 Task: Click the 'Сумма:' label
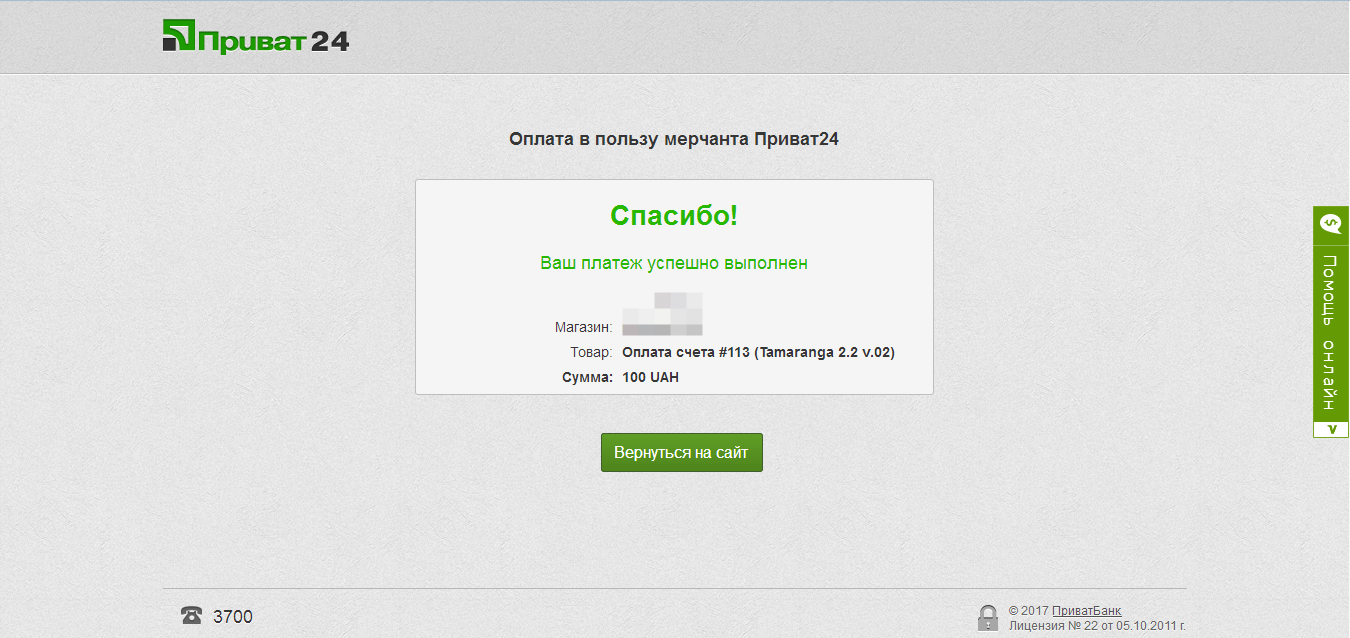pos(588,378)
